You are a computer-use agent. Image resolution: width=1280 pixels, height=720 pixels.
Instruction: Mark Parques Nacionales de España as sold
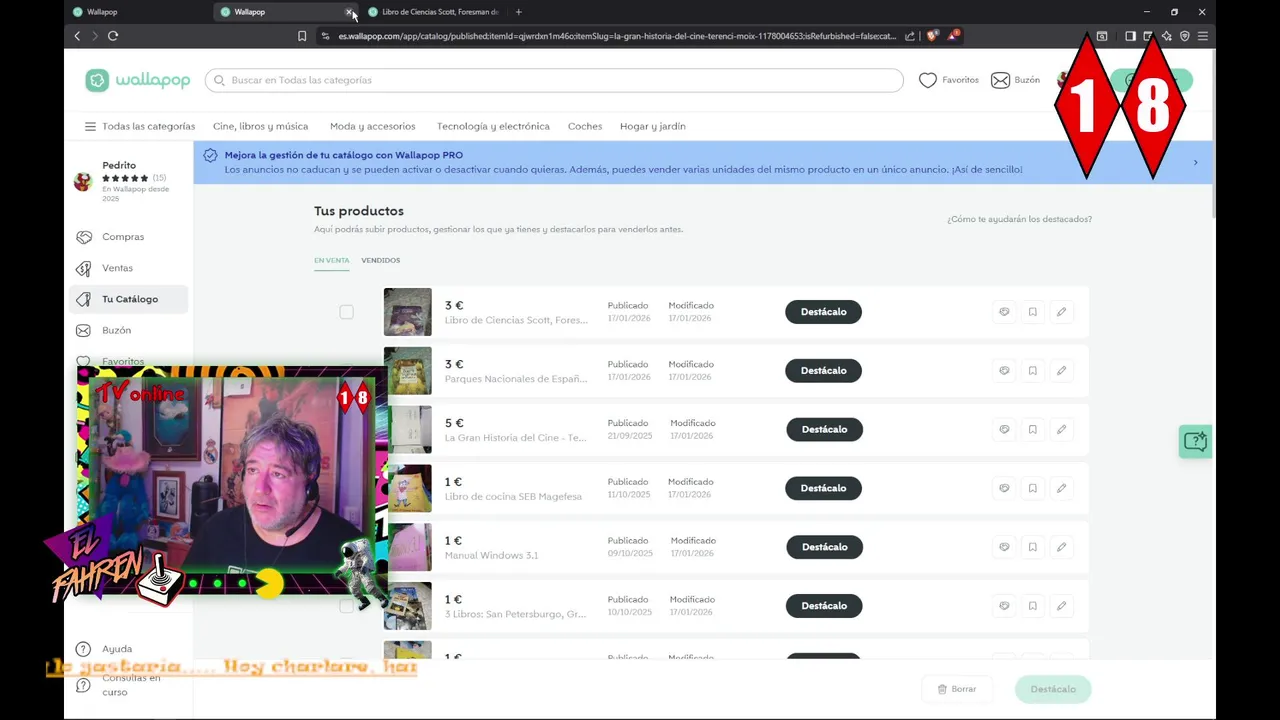[x=1004, y=371]
